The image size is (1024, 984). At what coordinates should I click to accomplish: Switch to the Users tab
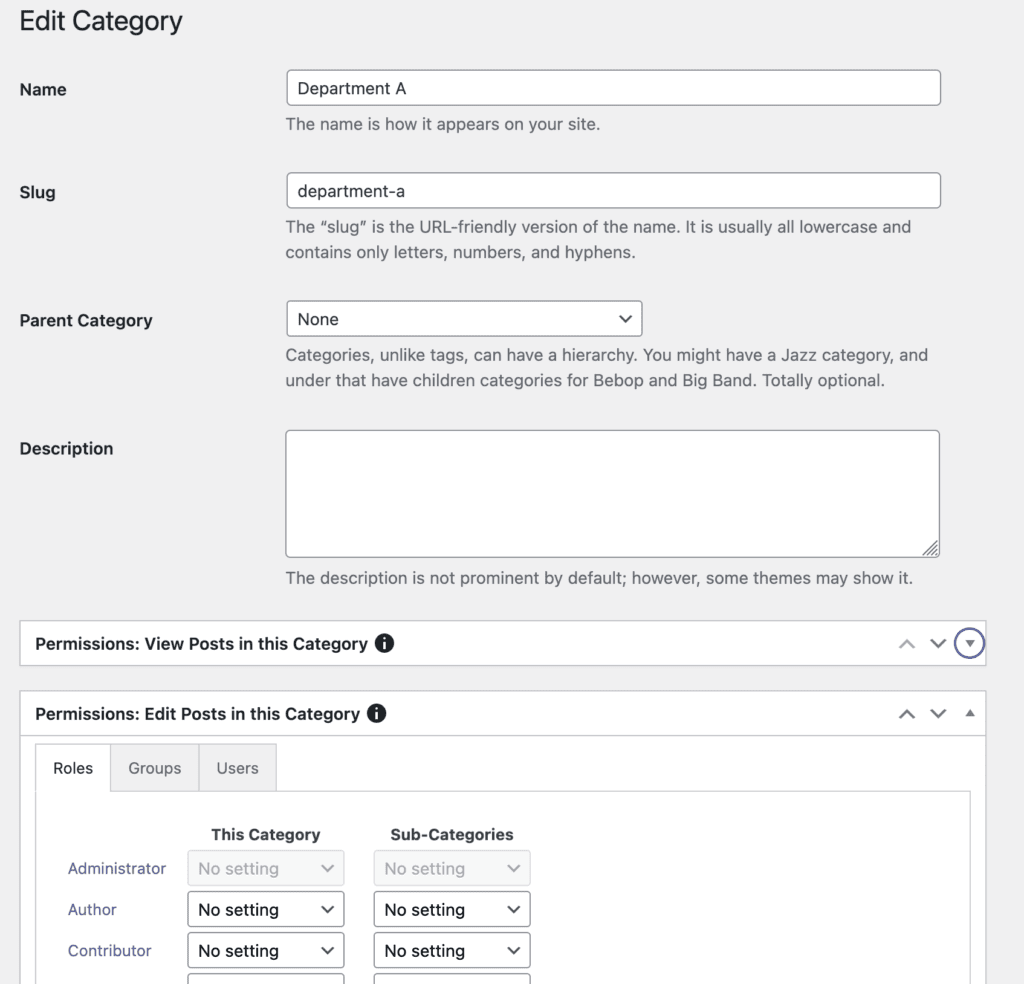tap(237, 767)
